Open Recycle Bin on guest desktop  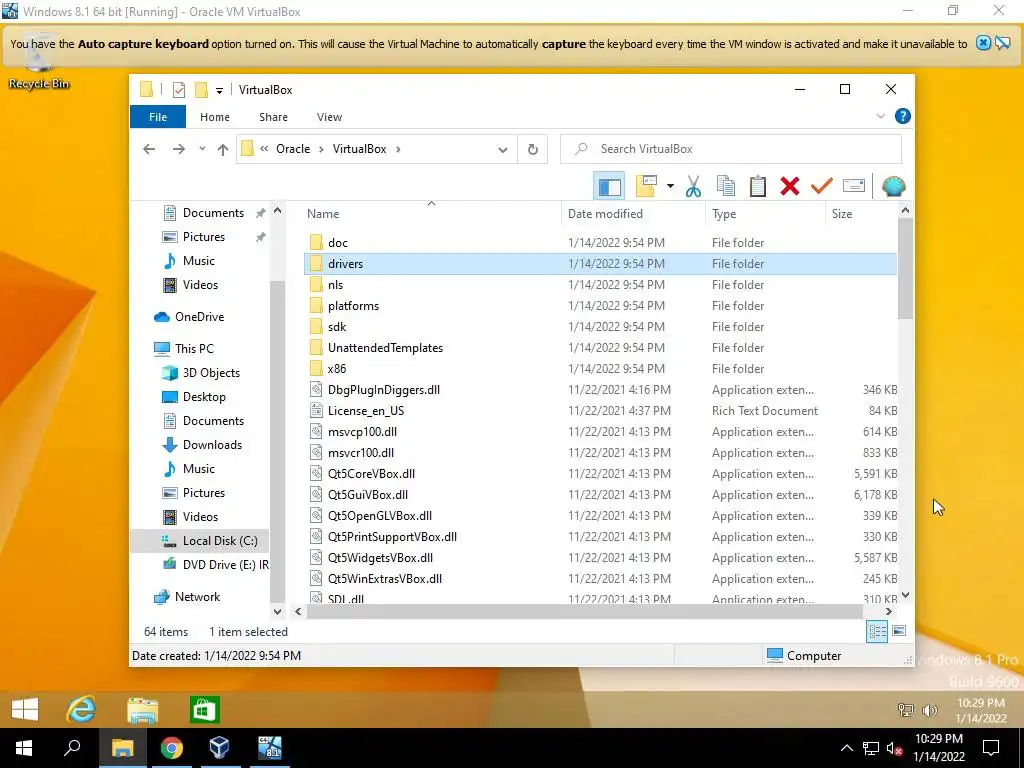click(39, 64)
